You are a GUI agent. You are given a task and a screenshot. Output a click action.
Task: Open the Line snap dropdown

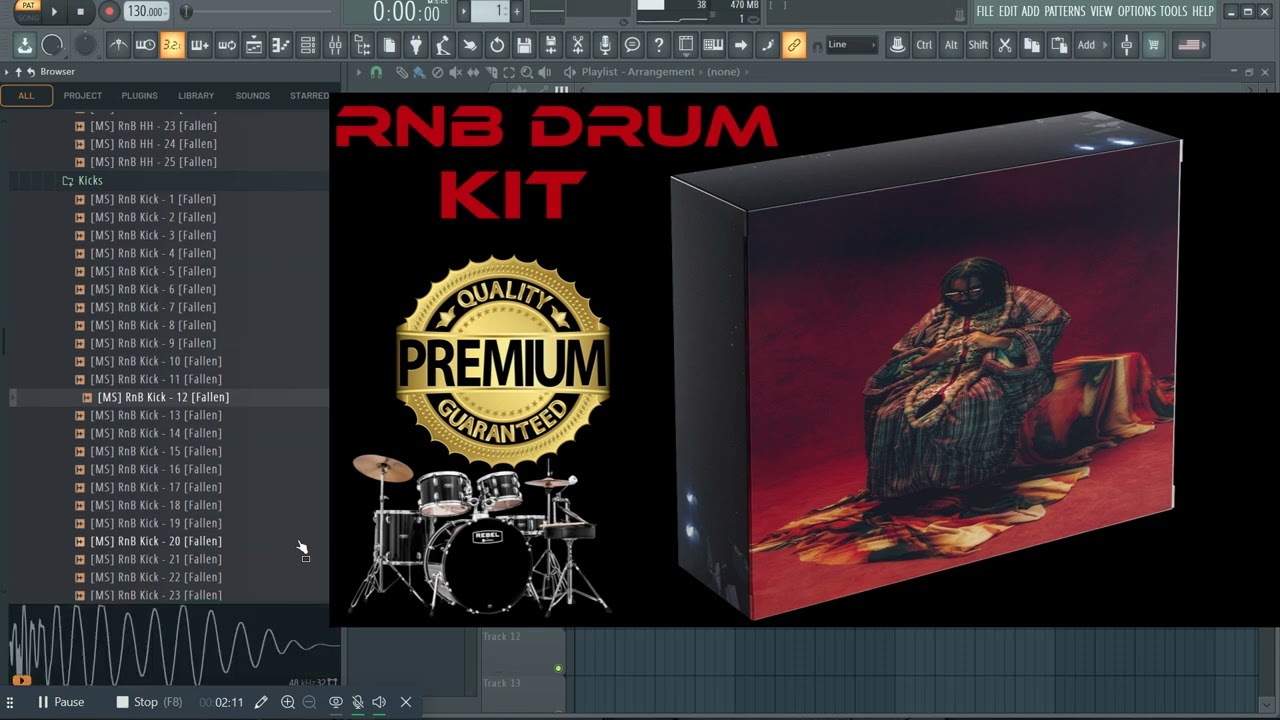pos(851,45)
